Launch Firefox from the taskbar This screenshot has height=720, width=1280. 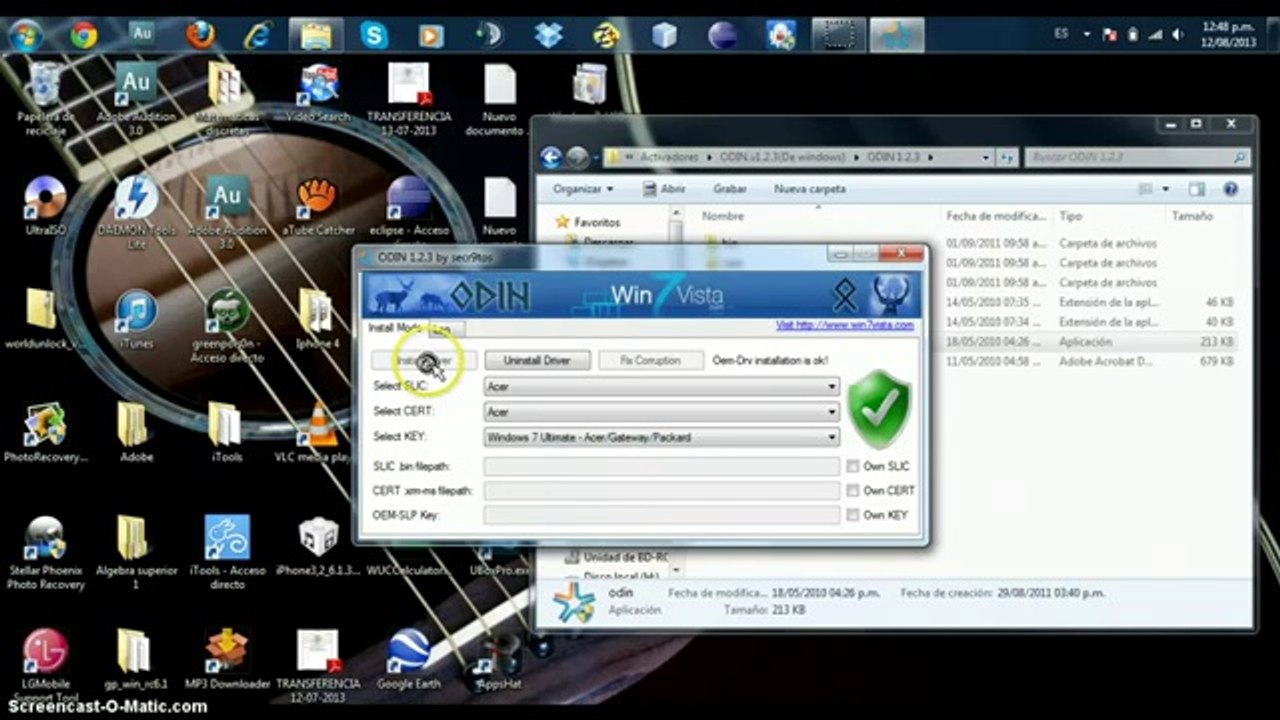(200, 35)
